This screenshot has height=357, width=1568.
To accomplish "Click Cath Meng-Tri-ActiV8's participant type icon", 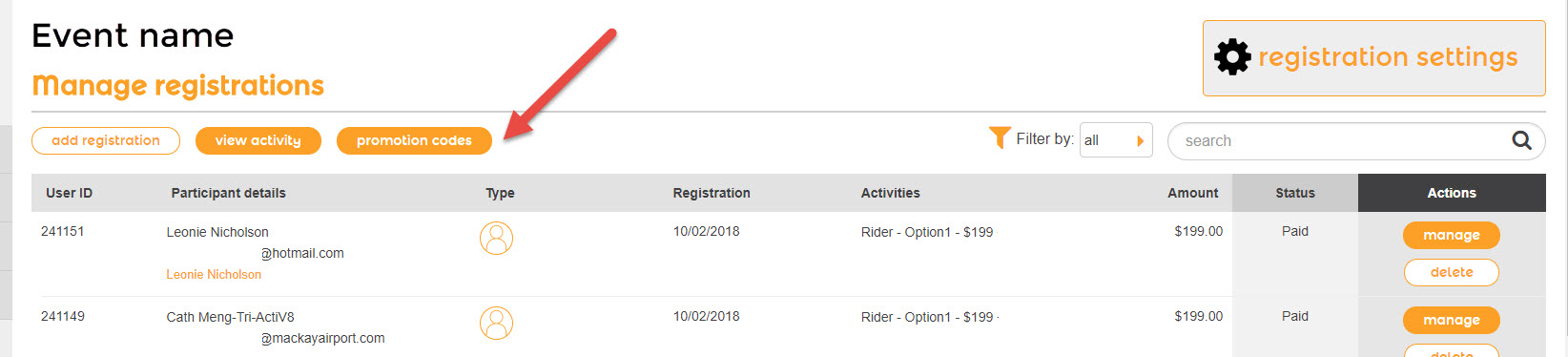I will (x=496, y=323).
